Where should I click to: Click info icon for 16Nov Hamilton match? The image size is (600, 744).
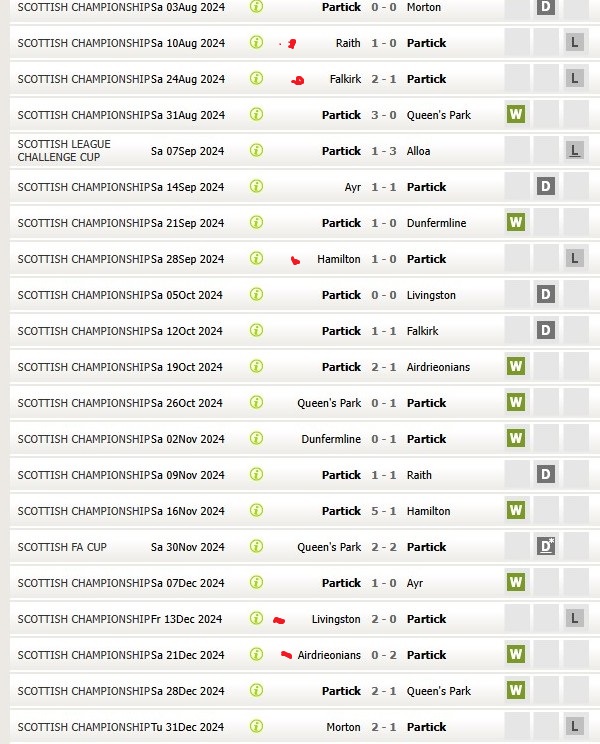tap(256, 511)
